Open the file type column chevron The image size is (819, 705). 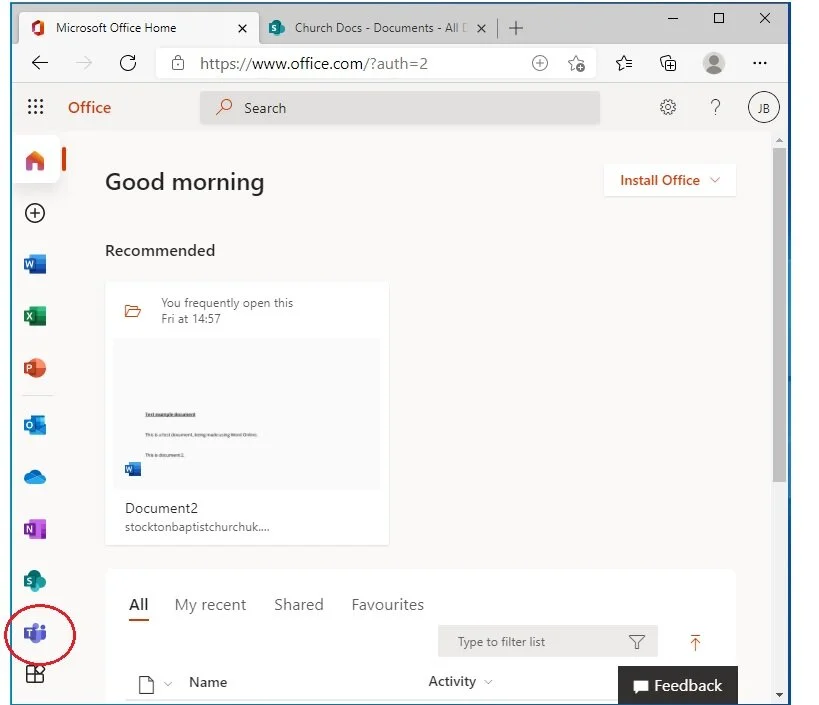pyautogui.click(x=168, y=684)
